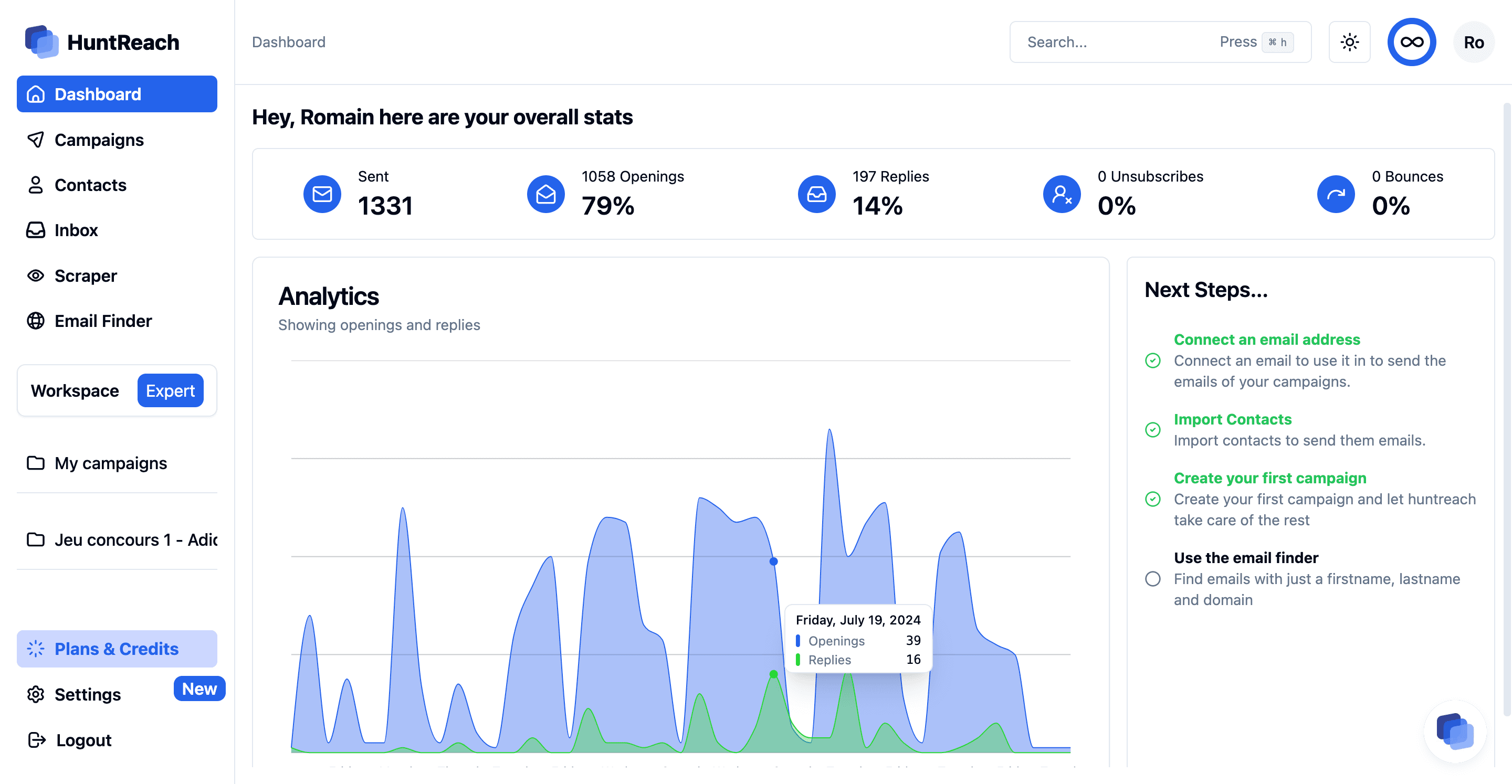Image resolution: width=1512 pixels, height=784 pixels.
Task: Open Plans & Credits
Action: coord(116,649)
